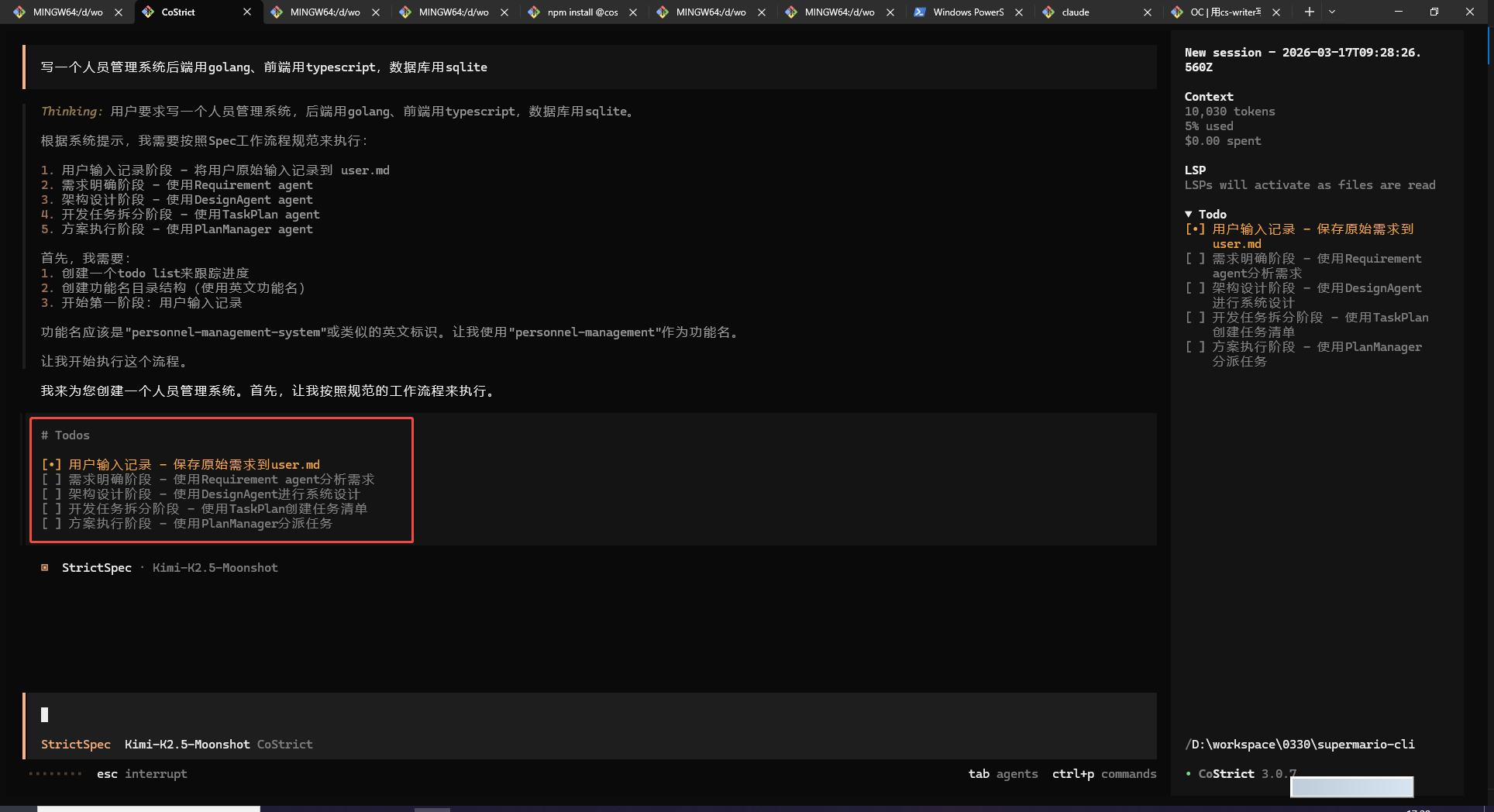Click the claude tab icon
The image size is (1494, 812).
pos(1048,12)
